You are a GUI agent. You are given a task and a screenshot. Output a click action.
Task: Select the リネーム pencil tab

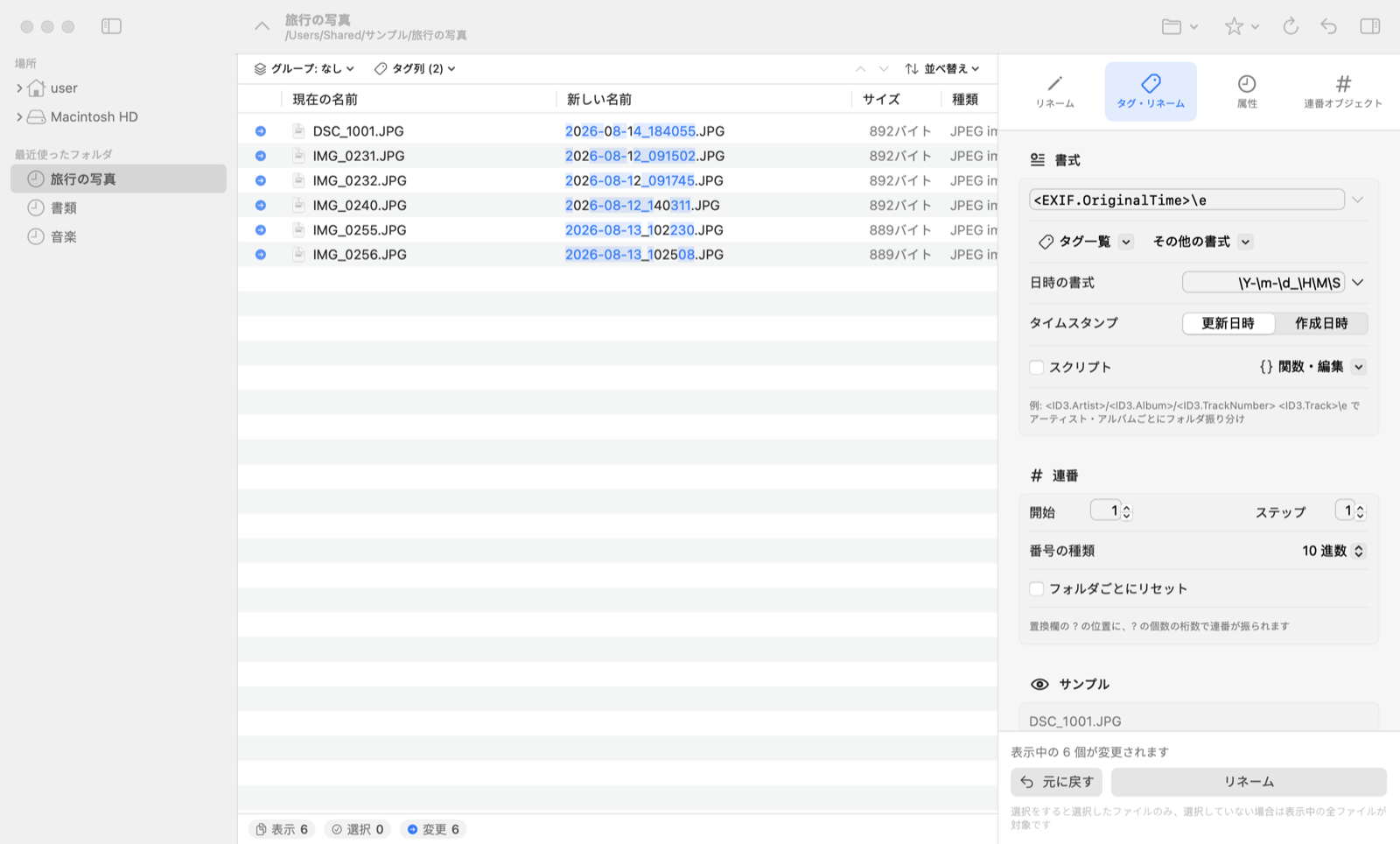pos(1055,91)
